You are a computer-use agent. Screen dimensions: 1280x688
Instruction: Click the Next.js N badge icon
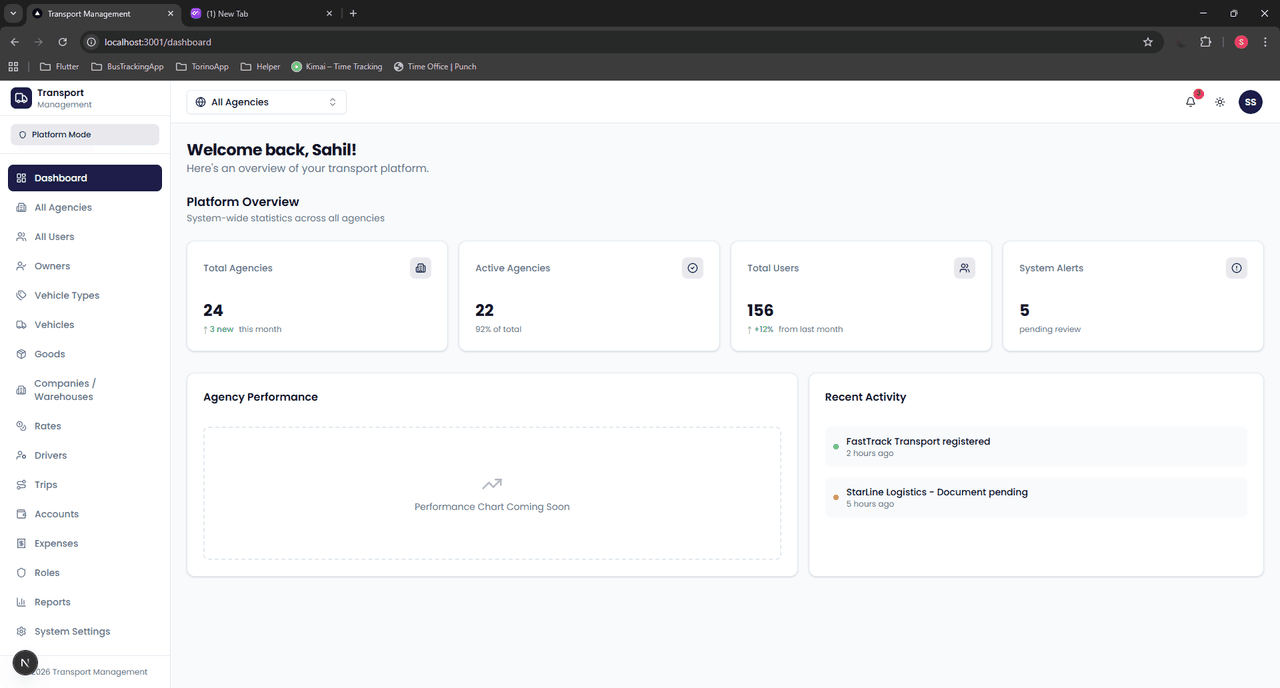(x=25, y=662)
